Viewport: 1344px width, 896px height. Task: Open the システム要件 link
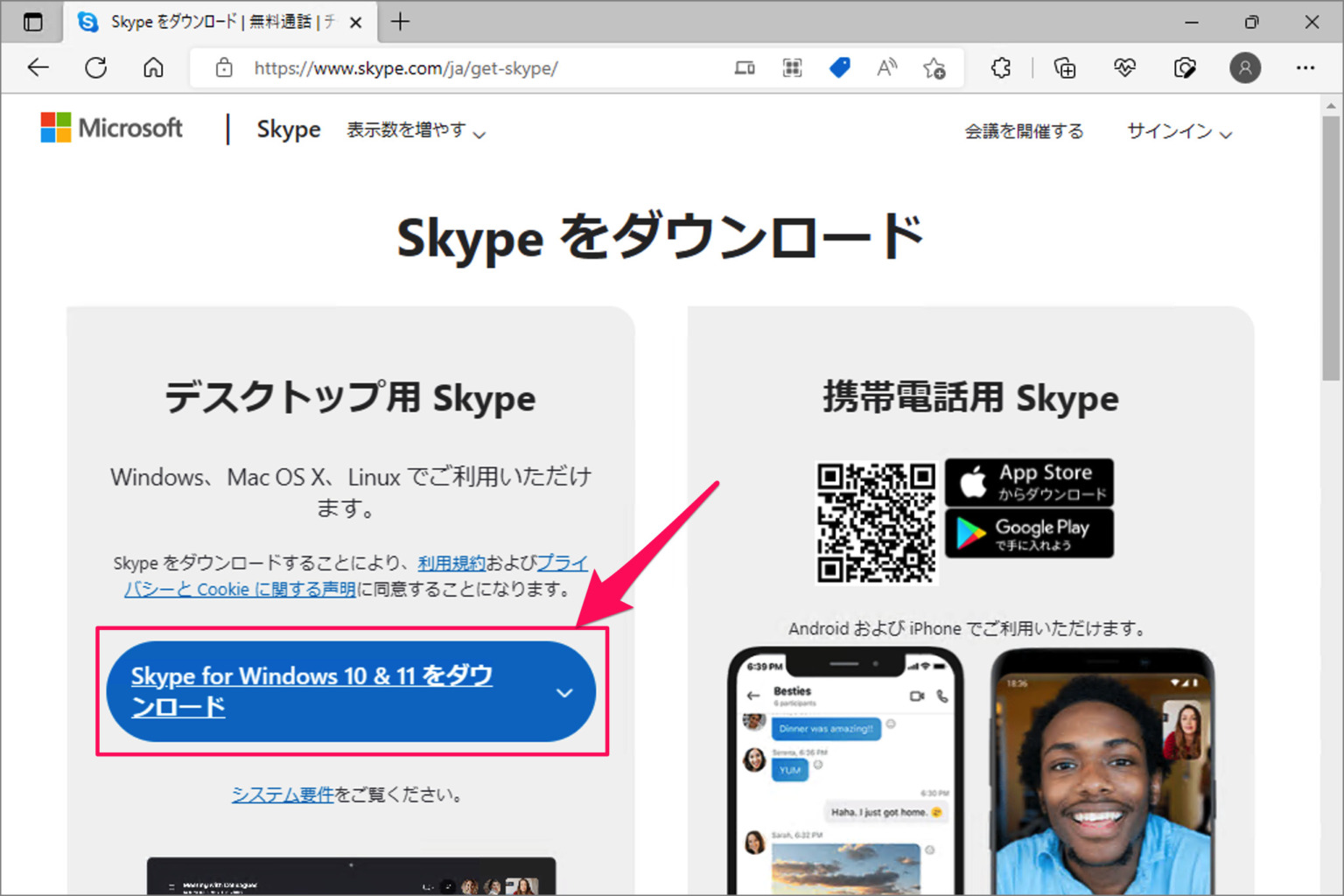(282, 794)
